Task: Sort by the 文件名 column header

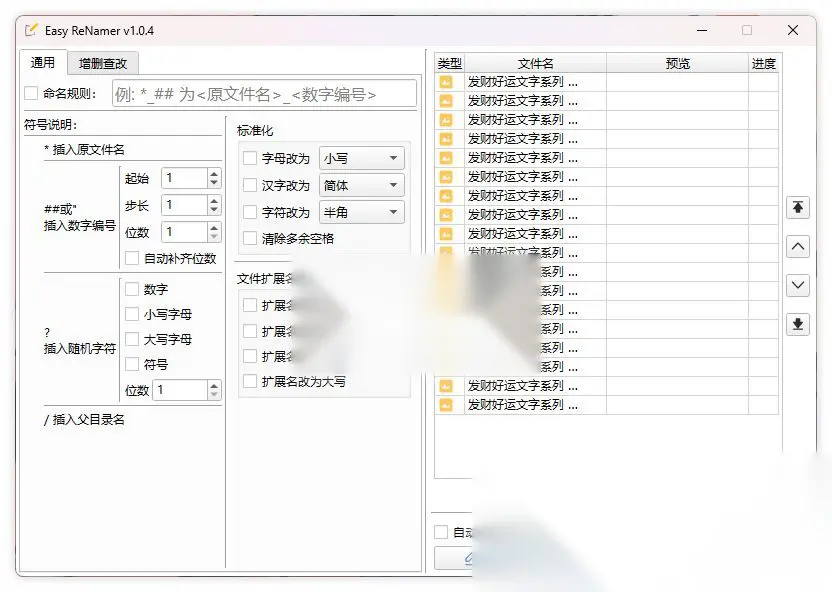Action: [x=535, y=64]
